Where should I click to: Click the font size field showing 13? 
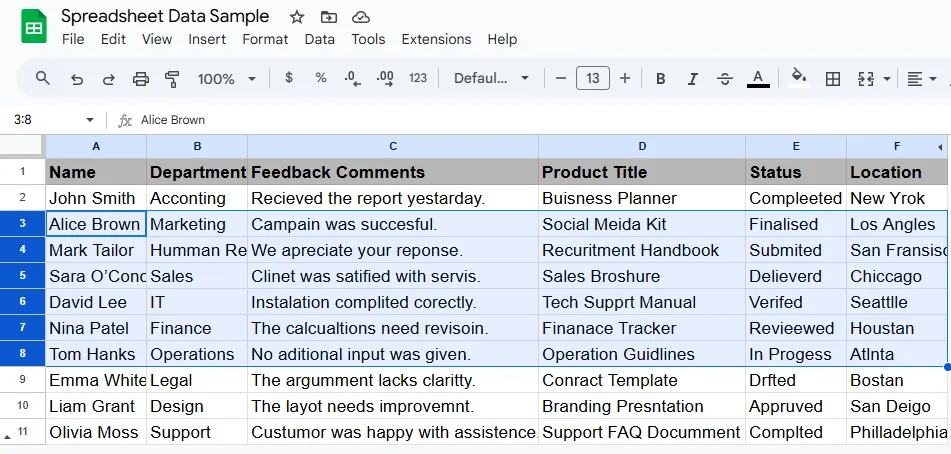tap(593, 78)
